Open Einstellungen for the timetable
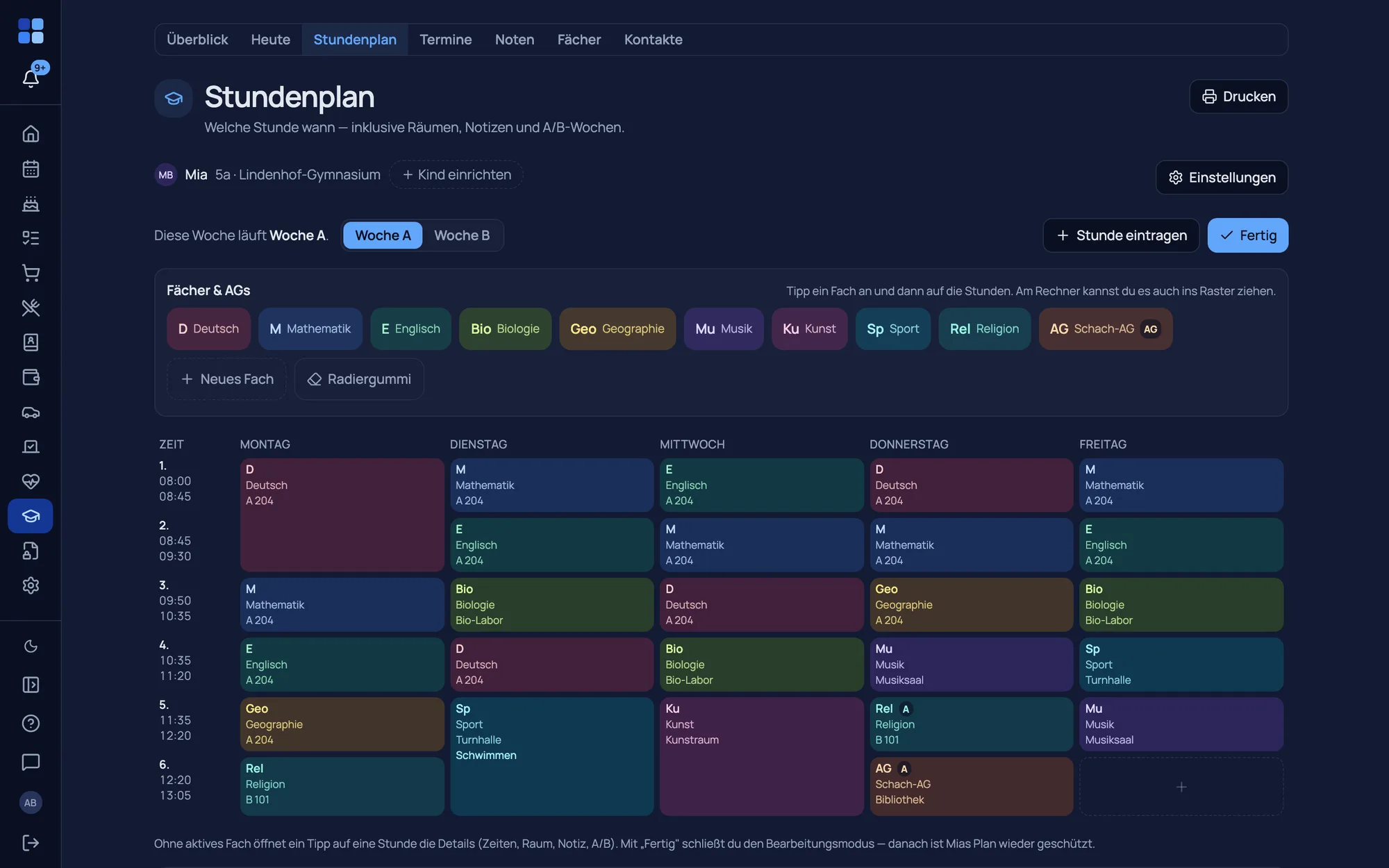 tap(1222, 178)
